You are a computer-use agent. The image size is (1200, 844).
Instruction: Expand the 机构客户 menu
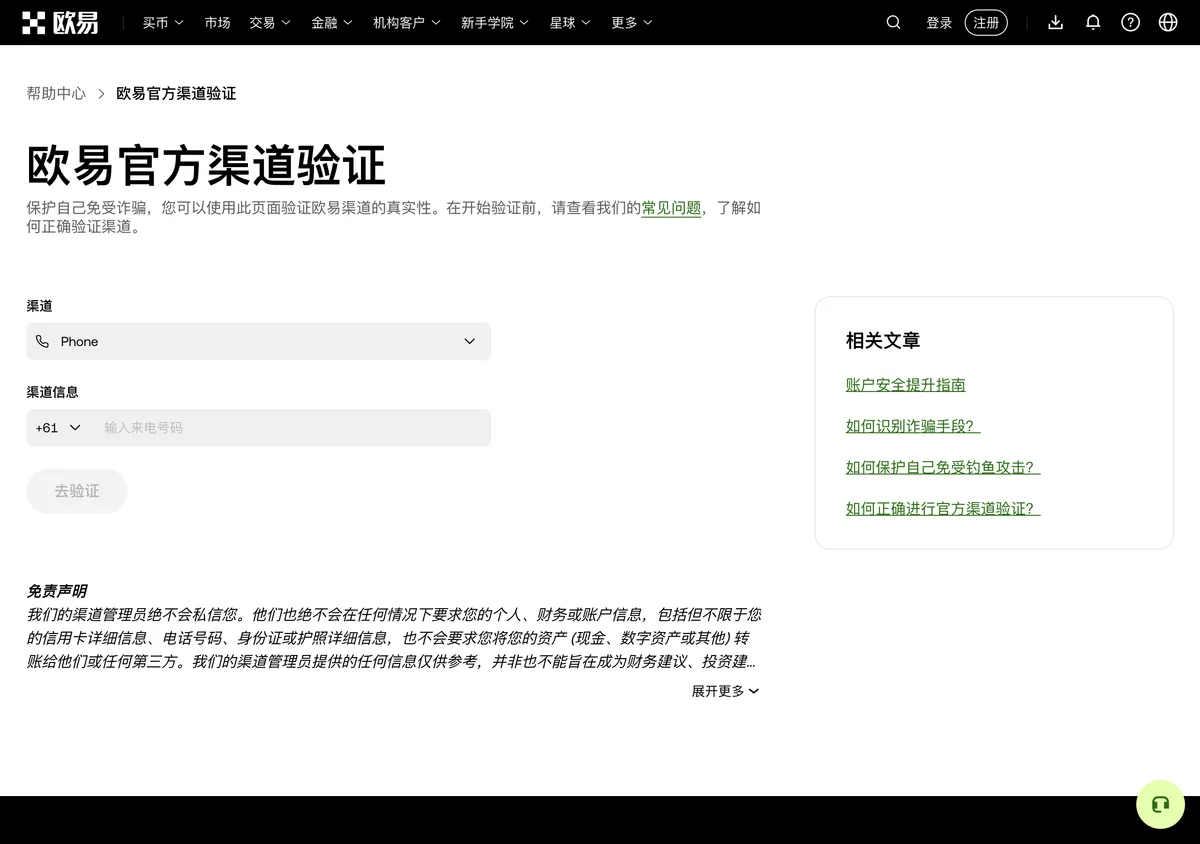coord(407,22)
